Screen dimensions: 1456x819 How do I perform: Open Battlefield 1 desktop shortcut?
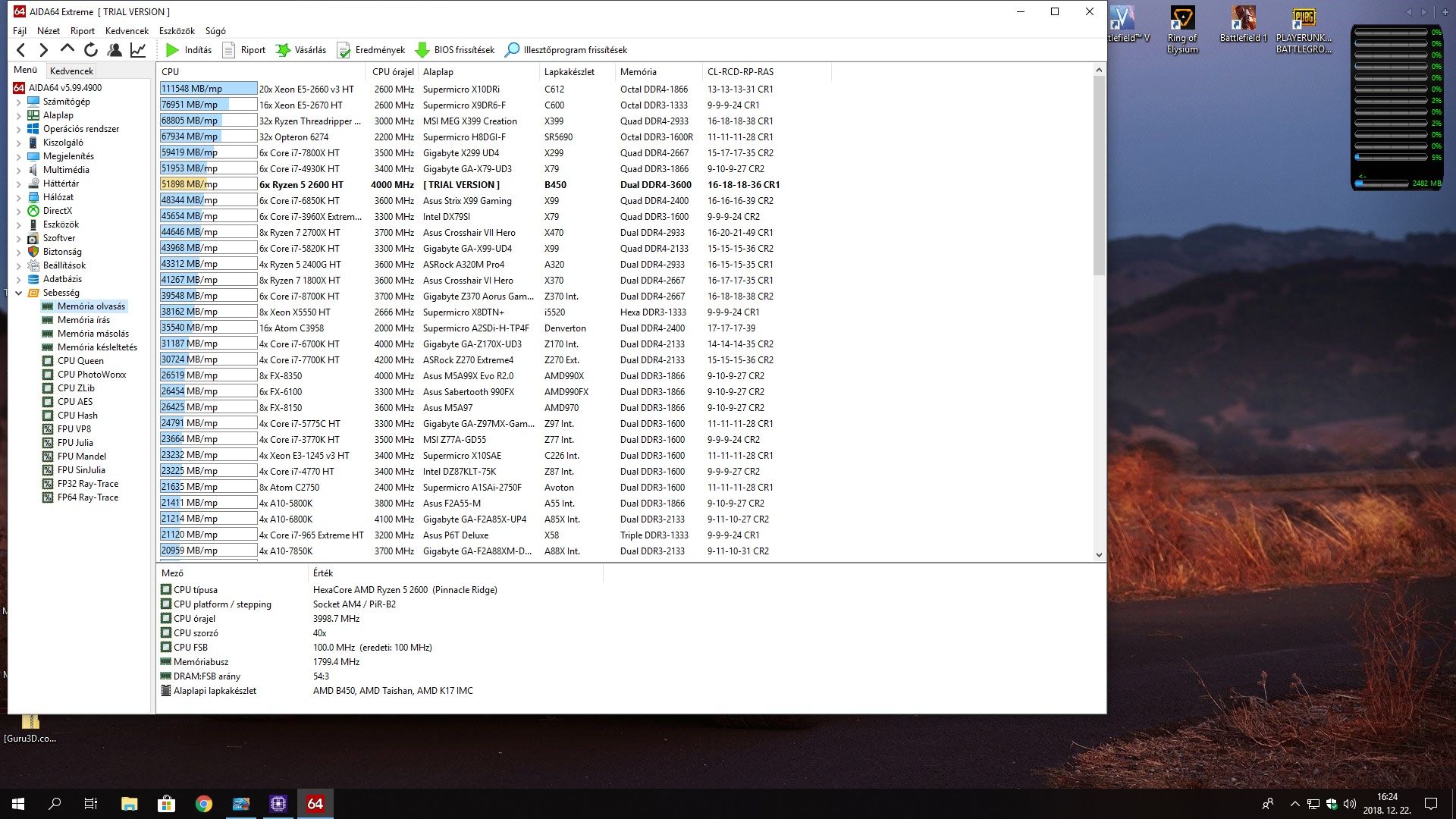pos(1243,25)
